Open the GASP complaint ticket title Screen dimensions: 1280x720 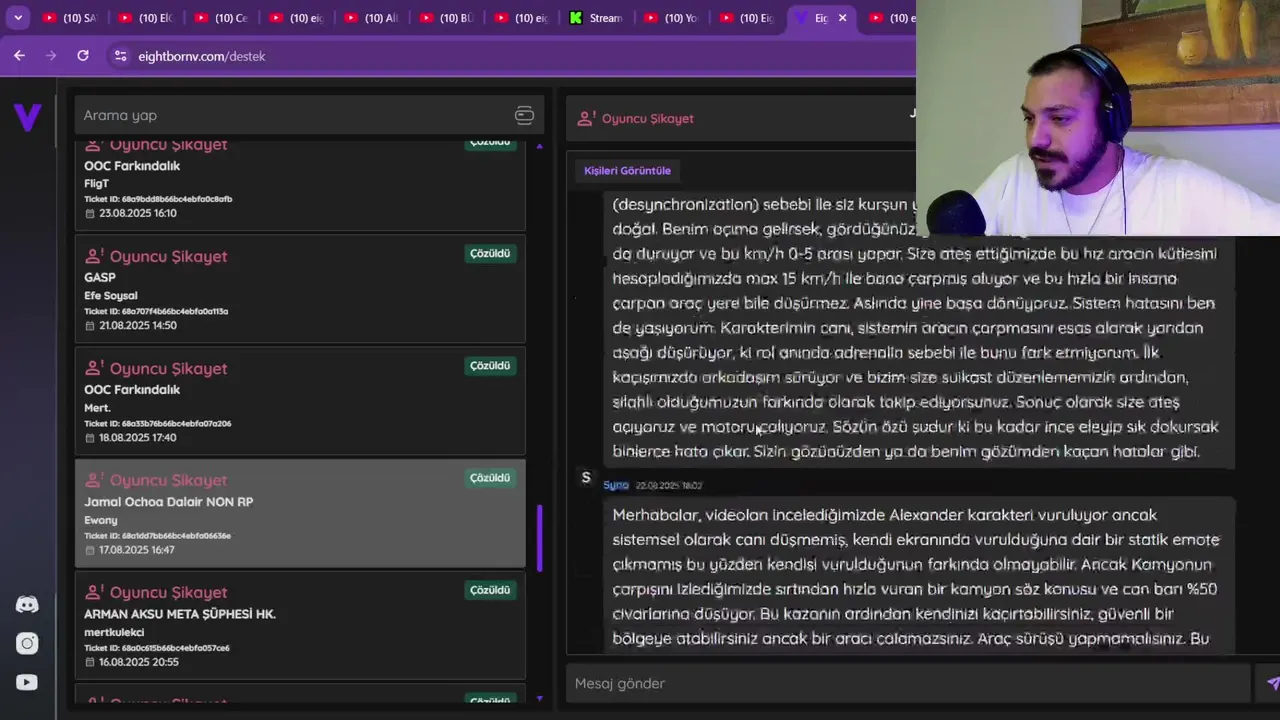pos(100,277)
